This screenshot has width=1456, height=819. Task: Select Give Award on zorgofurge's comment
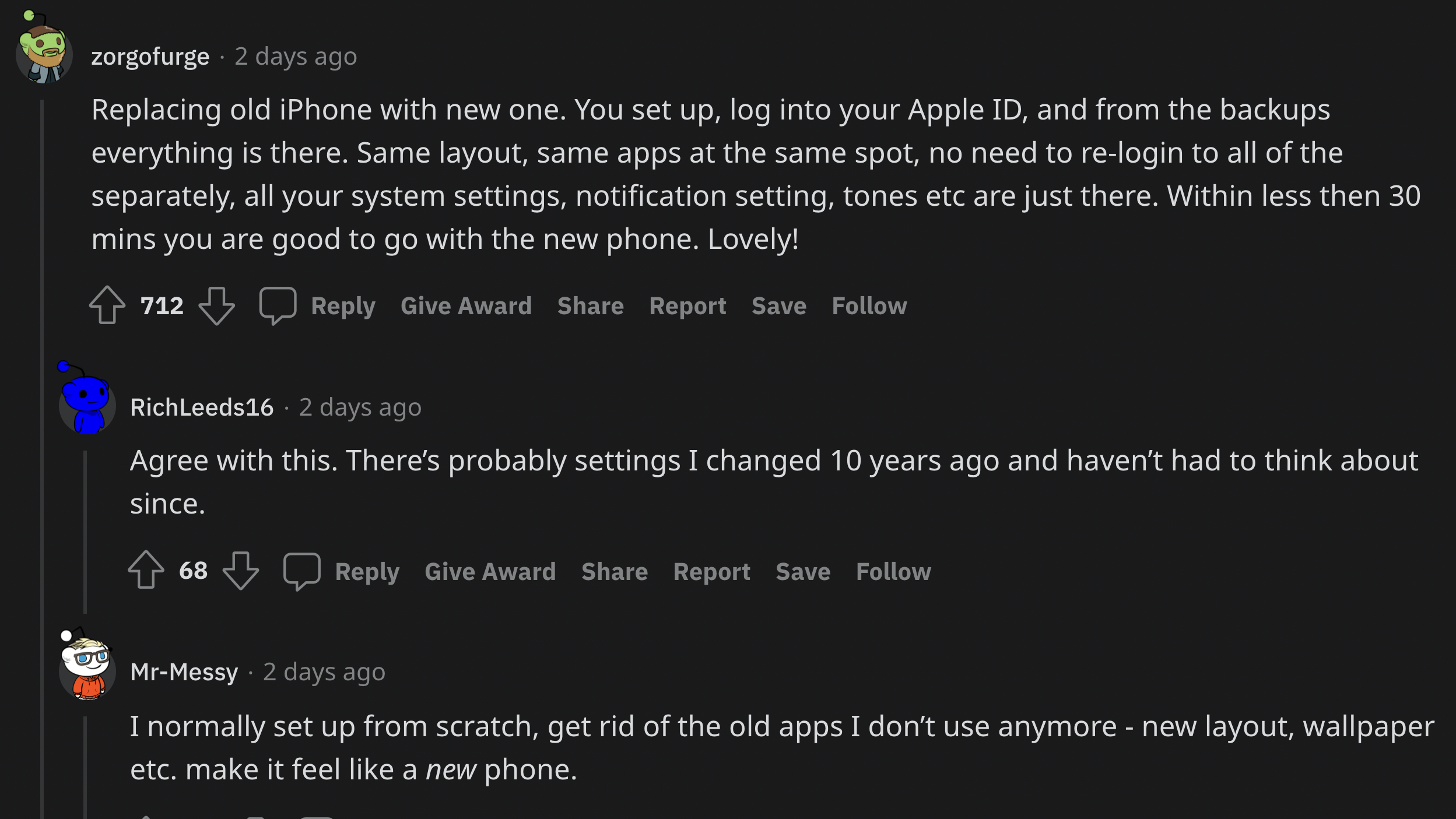point(466,306)
